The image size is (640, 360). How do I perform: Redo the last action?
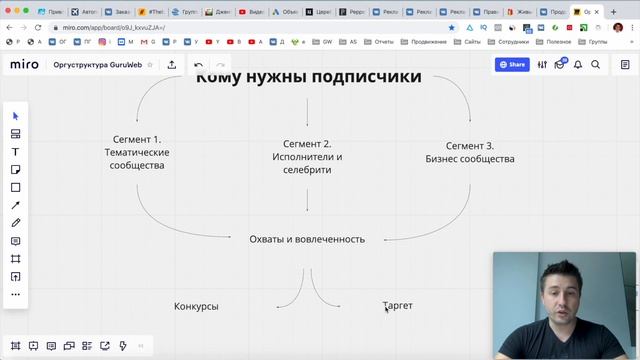coord(220,65)
